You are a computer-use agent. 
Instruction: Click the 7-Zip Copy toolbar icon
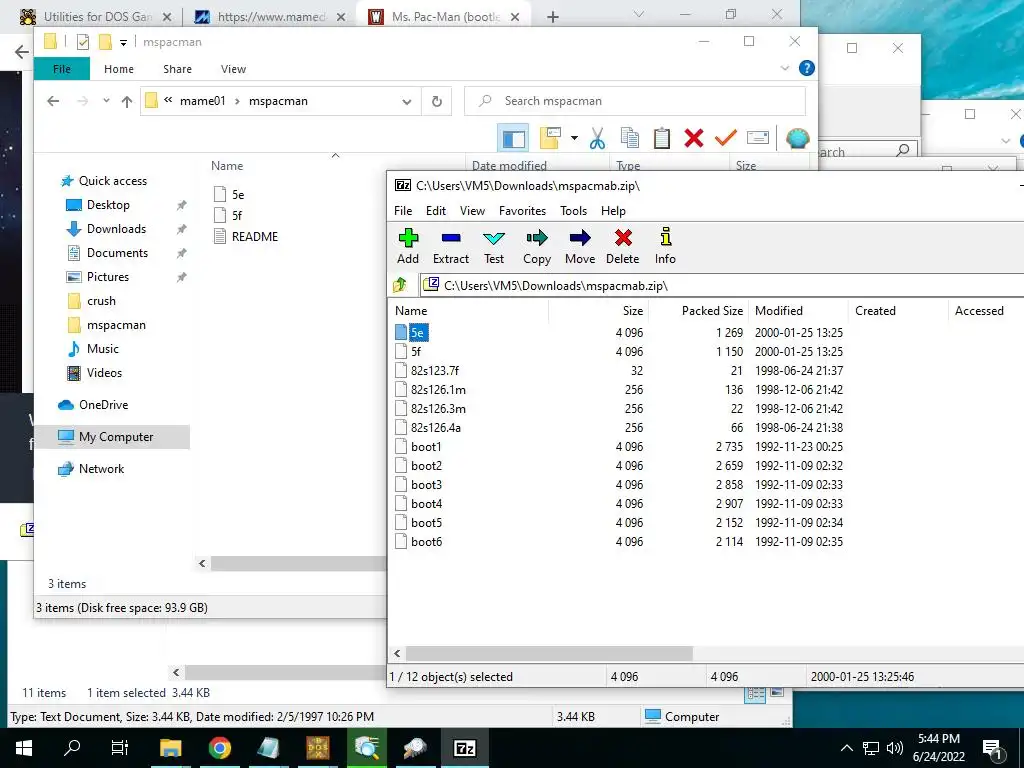(x=537, y=238)
